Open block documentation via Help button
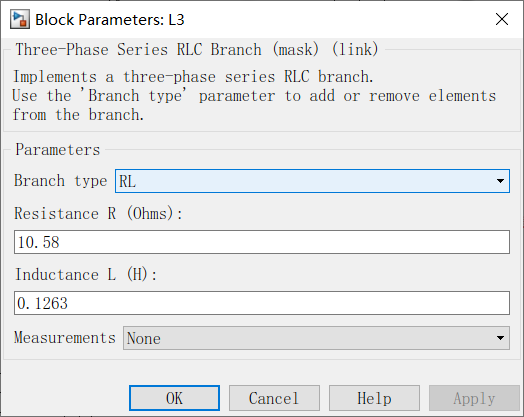524x417 pixels. click(x=374, y=398)
